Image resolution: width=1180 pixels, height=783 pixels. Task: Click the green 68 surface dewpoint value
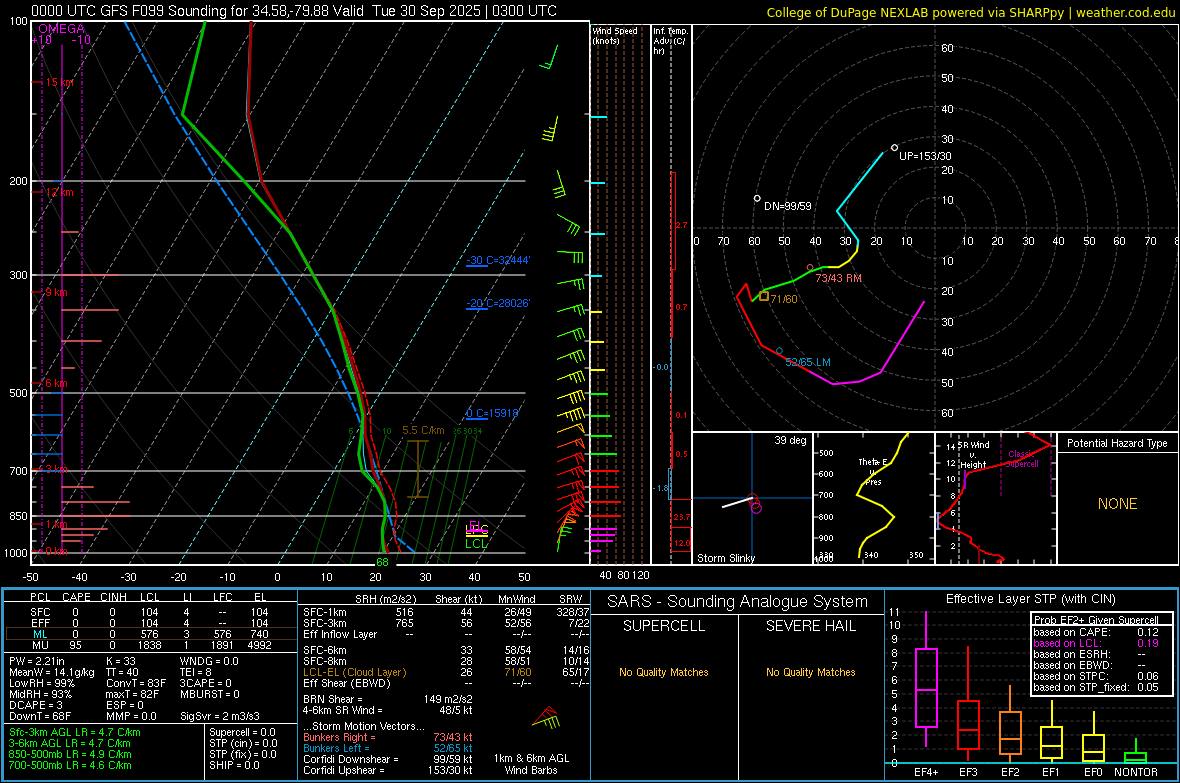[x=382, y=562]
